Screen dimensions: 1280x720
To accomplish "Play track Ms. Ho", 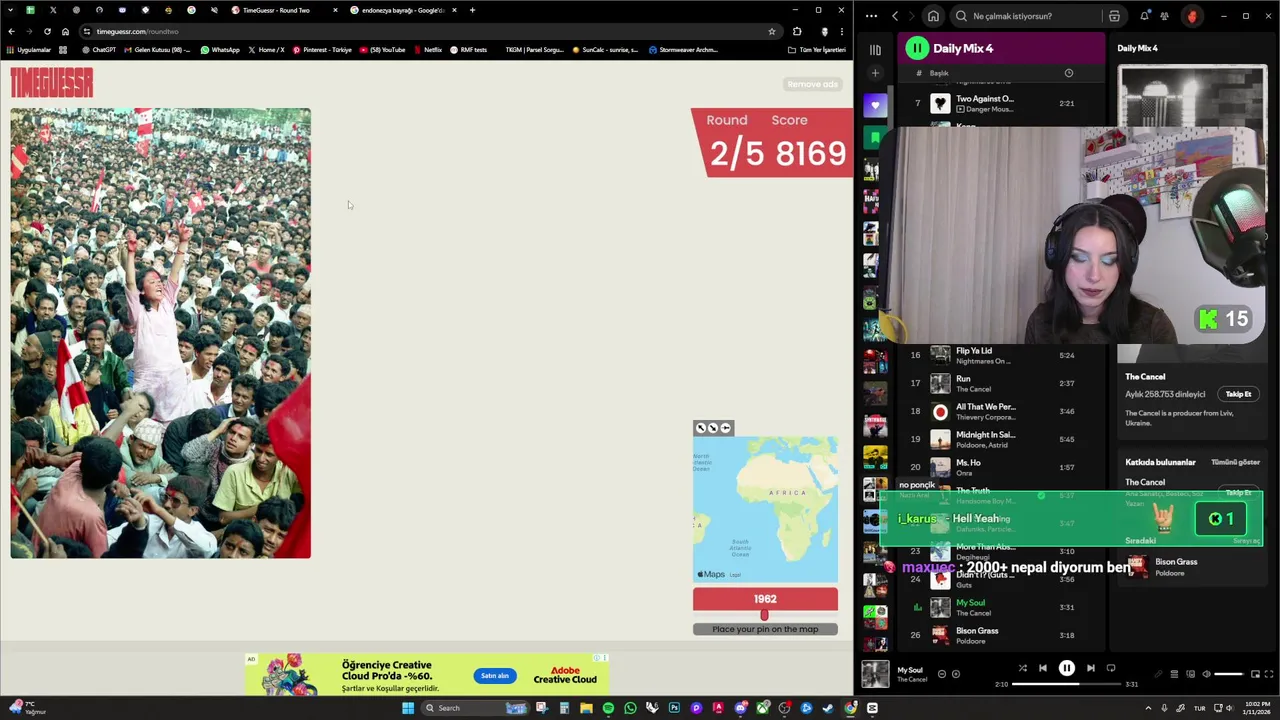I will (x=1000, y=467).
